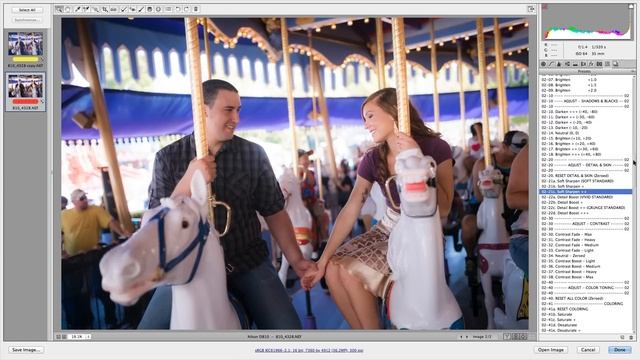
Task: Select the Color Sampler tool
Action: 86,9
